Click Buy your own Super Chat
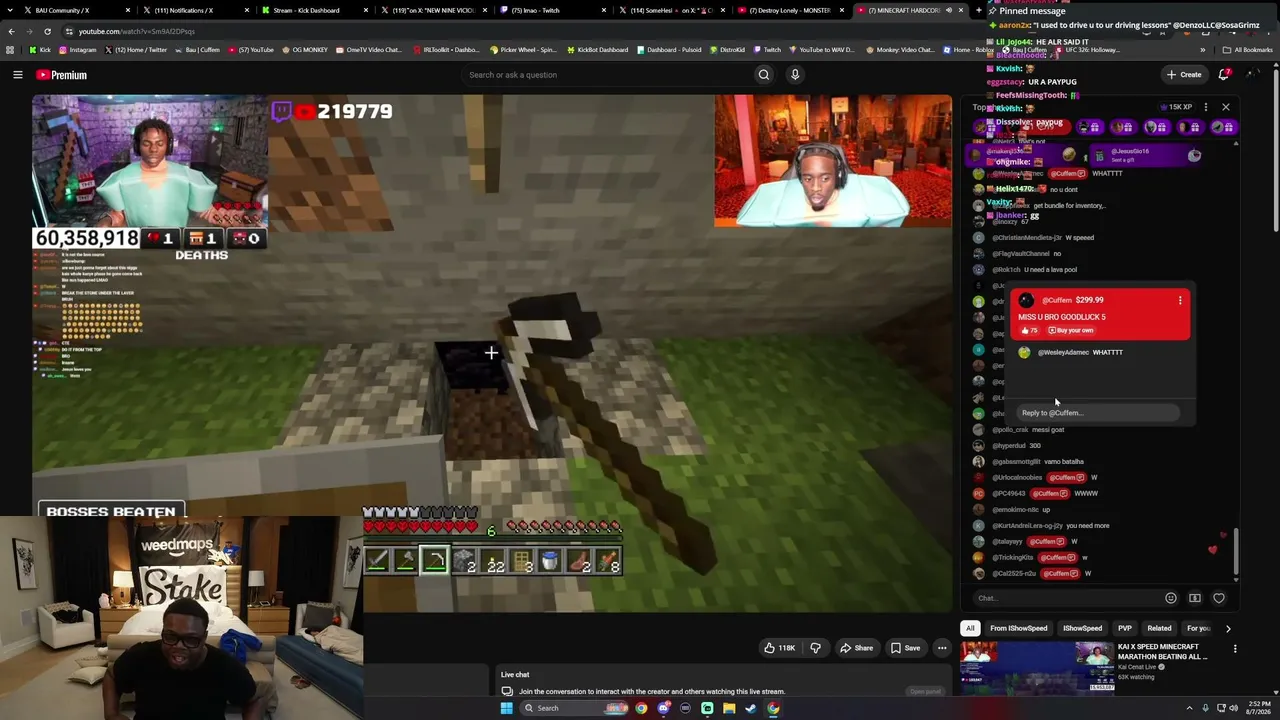This screenshot has height=720, width=1280. (1071, 330)
